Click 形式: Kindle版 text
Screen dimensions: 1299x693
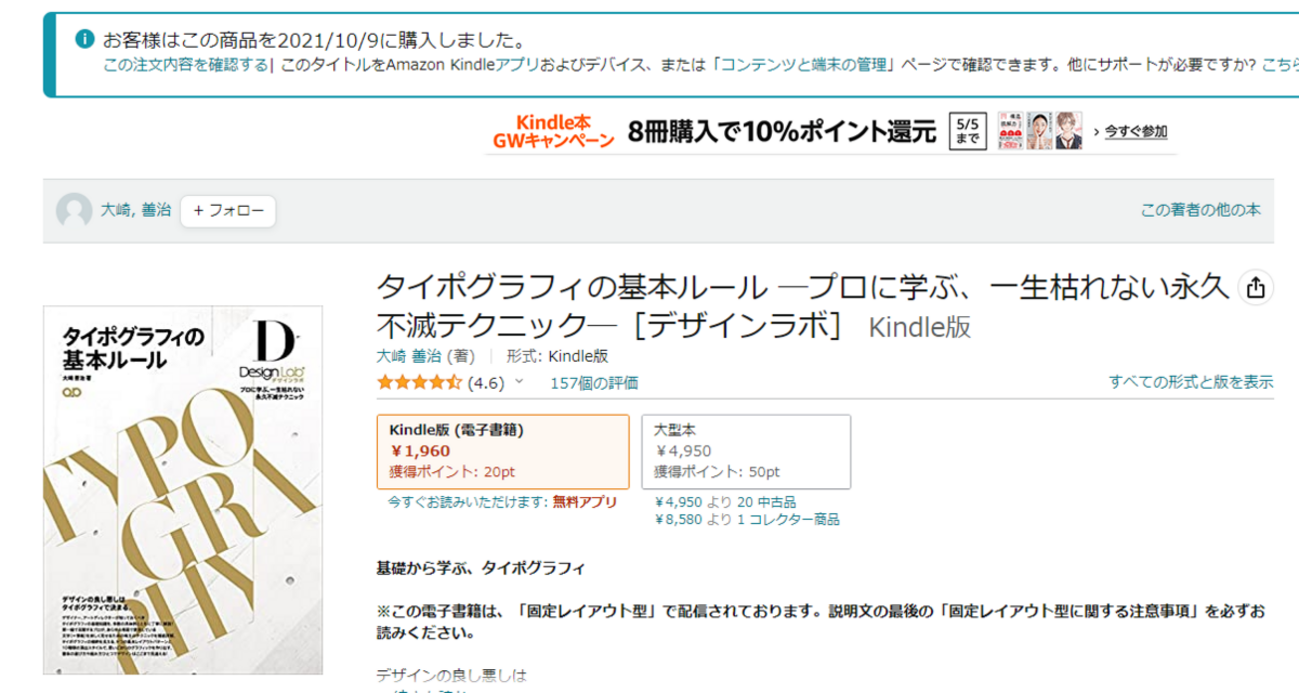557,356
